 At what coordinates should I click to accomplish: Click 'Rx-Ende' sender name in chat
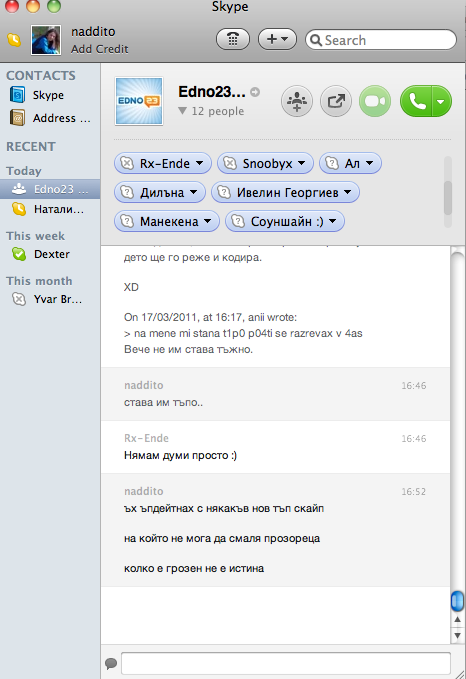click(x=146, y=438)
